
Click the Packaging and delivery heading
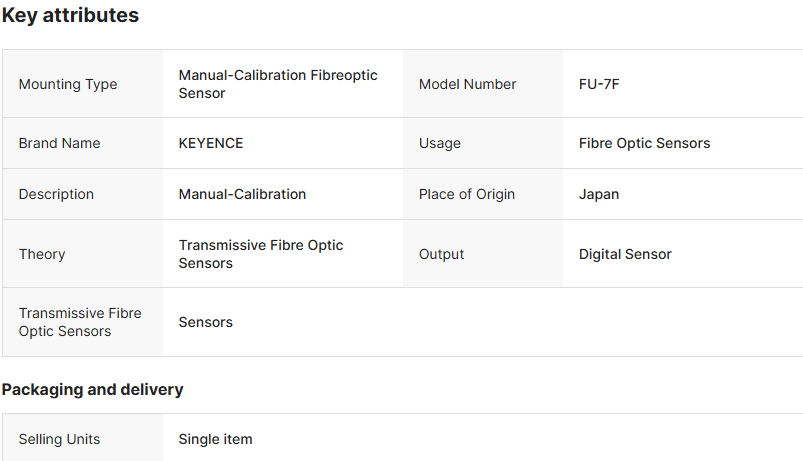pos(92,389)
